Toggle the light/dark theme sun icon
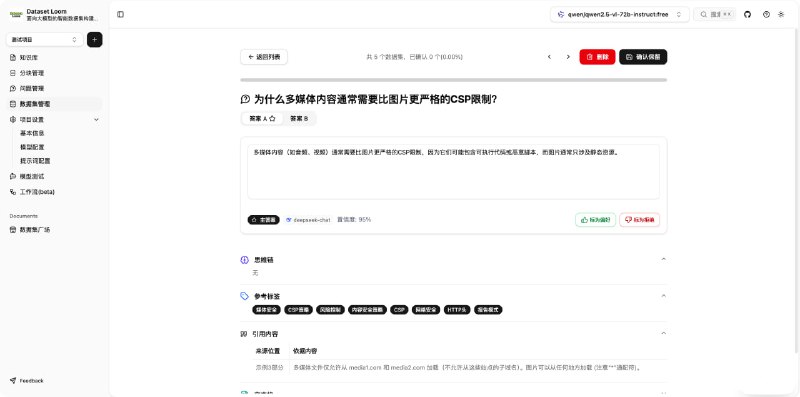This screenshot has width=800, height=397. [x=781, y=14]
